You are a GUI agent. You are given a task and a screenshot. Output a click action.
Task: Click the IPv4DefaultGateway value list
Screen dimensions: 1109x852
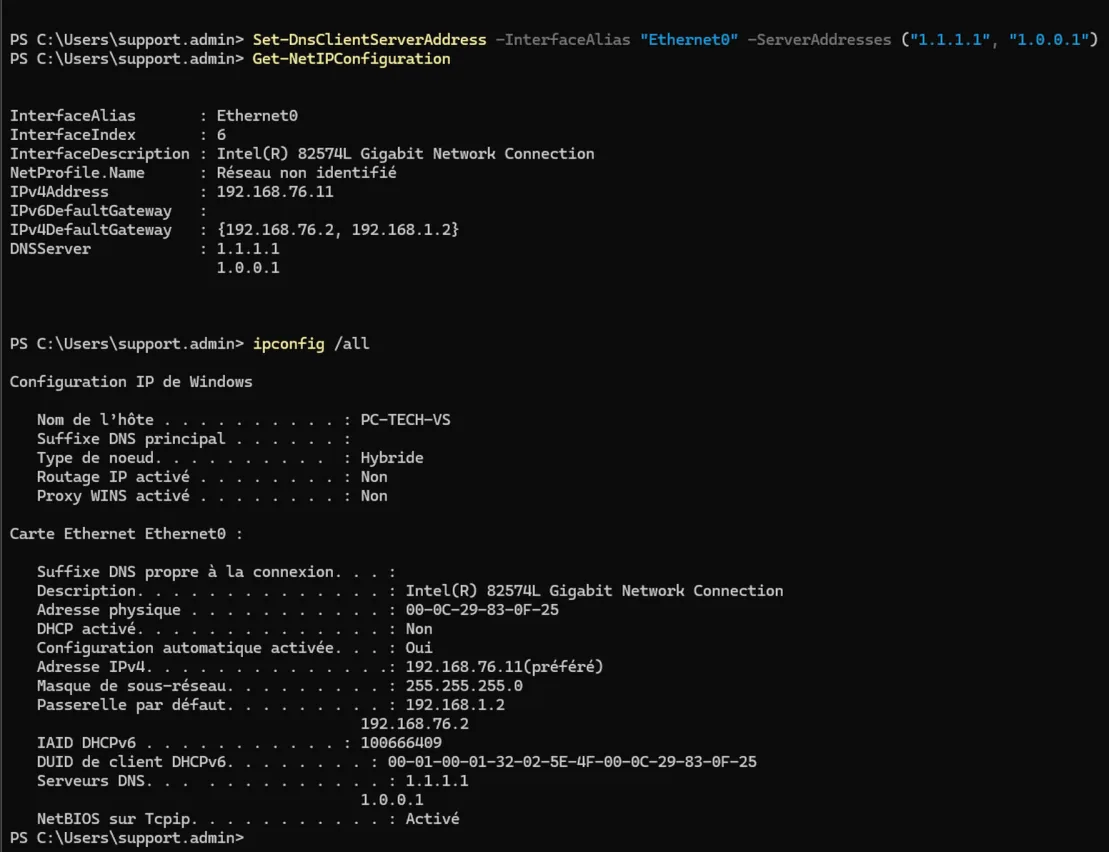[338, 230]
